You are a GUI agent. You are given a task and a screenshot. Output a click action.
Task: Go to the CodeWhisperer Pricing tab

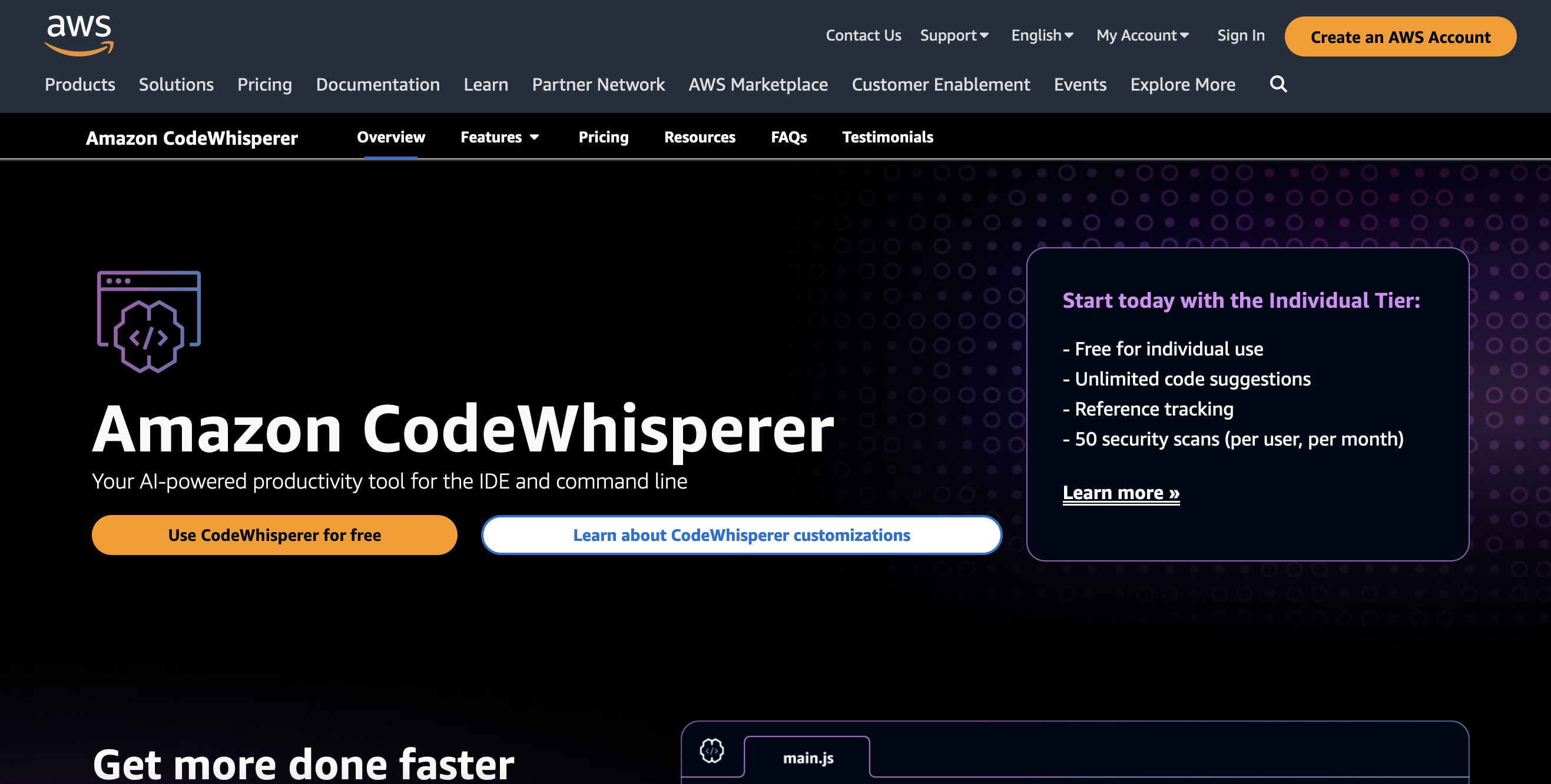pos(604,137)
